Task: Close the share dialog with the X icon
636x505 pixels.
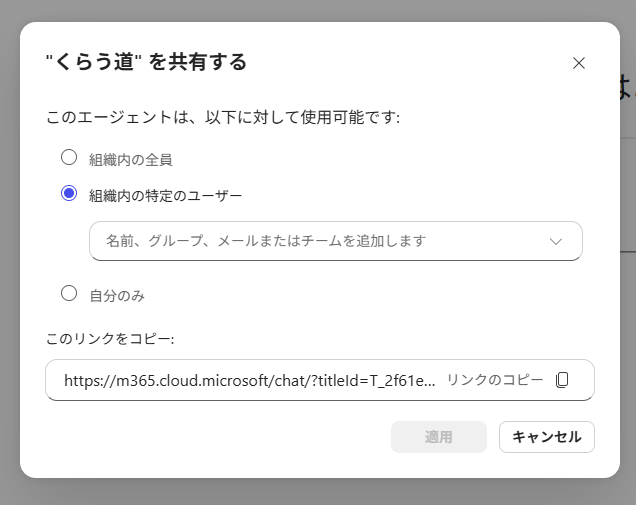Action: click(x=579, y=63)
